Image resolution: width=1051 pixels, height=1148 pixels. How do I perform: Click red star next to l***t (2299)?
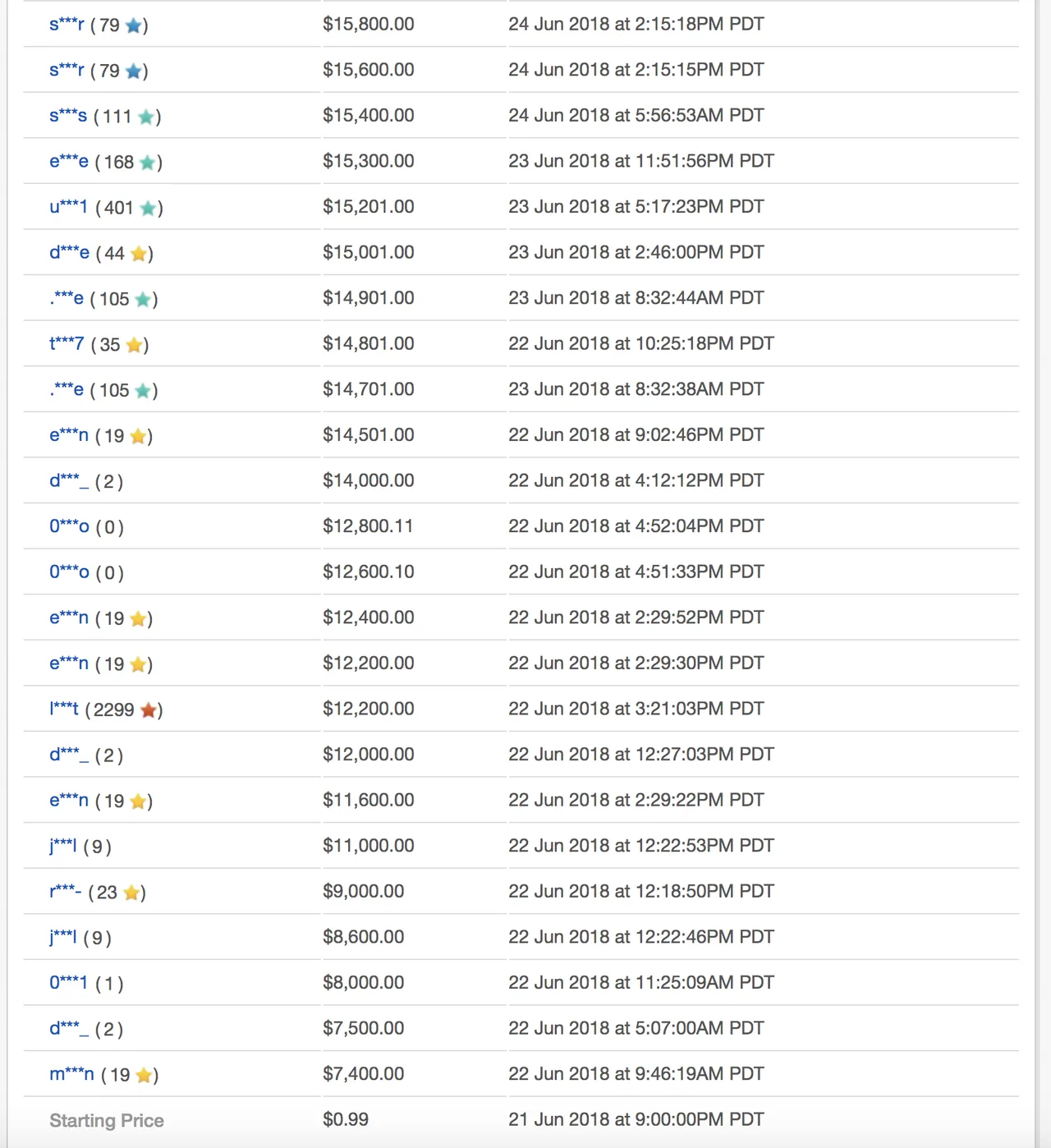point(149,709)
